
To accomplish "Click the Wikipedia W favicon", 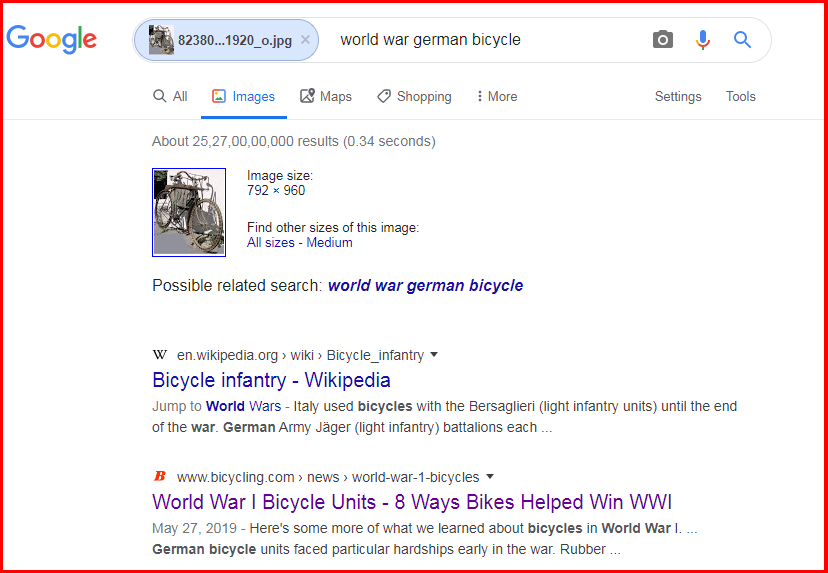I will [x=159, y=354].
